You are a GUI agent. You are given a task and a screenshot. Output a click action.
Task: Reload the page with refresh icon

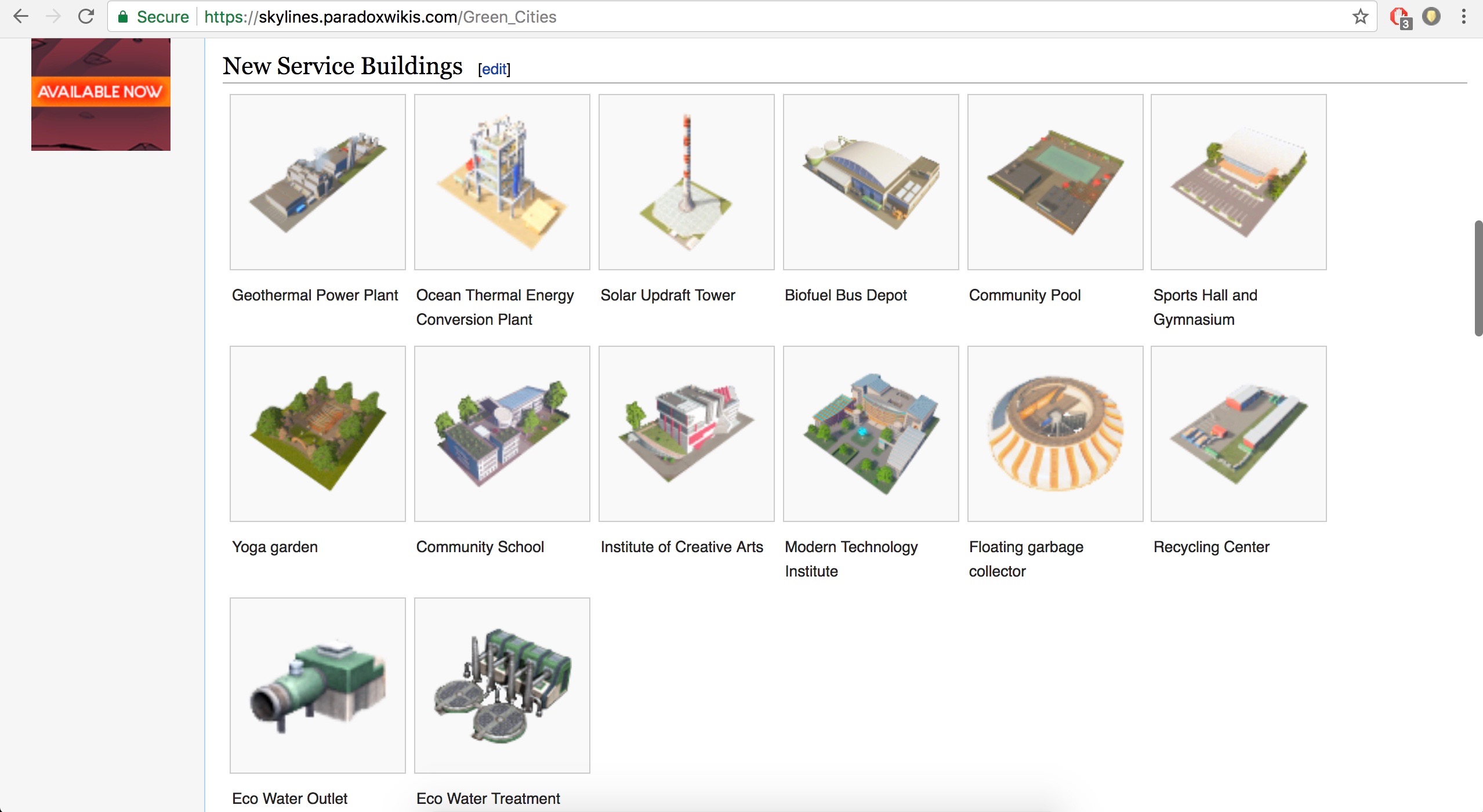[86, 16]
